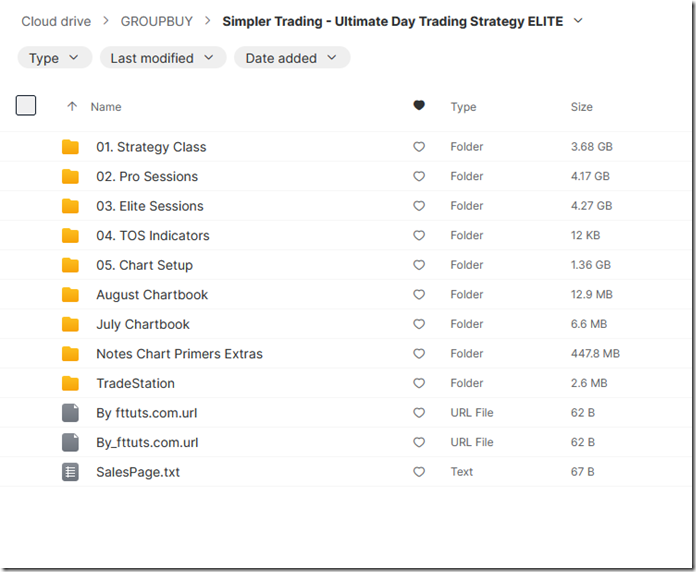Image resolution: width=696 pixels, height=572 pixels.
Task: Click the 01. Strategy Class folder icon
Action: click(x=70, y=147)
